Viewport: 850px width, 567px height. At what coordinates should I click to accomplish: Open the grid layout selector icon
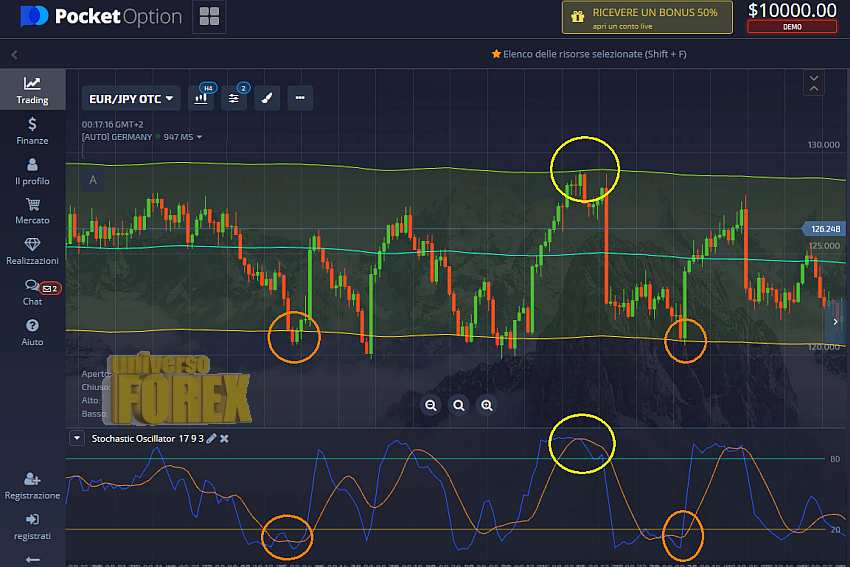click(209, 16)
